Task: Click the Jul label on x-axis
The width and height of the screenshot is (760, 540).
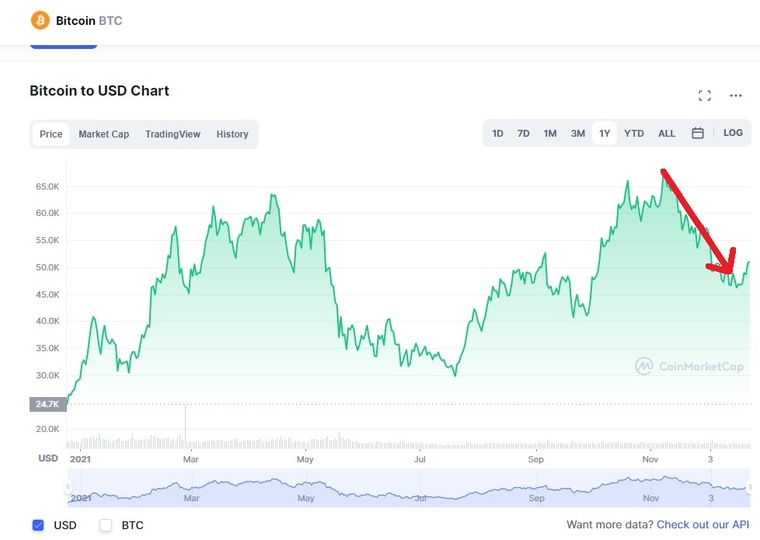Action: click(419, 459)
